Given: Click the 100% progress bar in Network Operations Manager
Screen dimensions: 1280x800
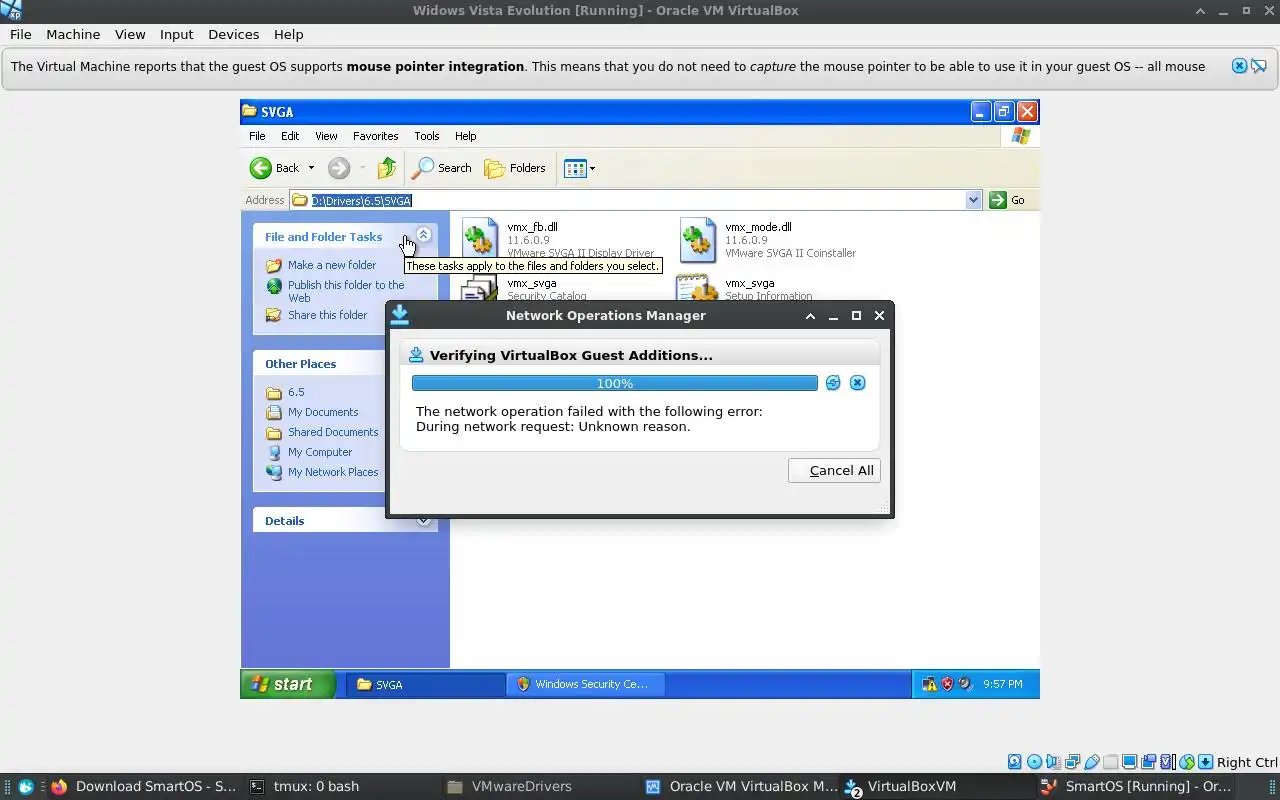Looking at the screenshot, I should point(614,383).
